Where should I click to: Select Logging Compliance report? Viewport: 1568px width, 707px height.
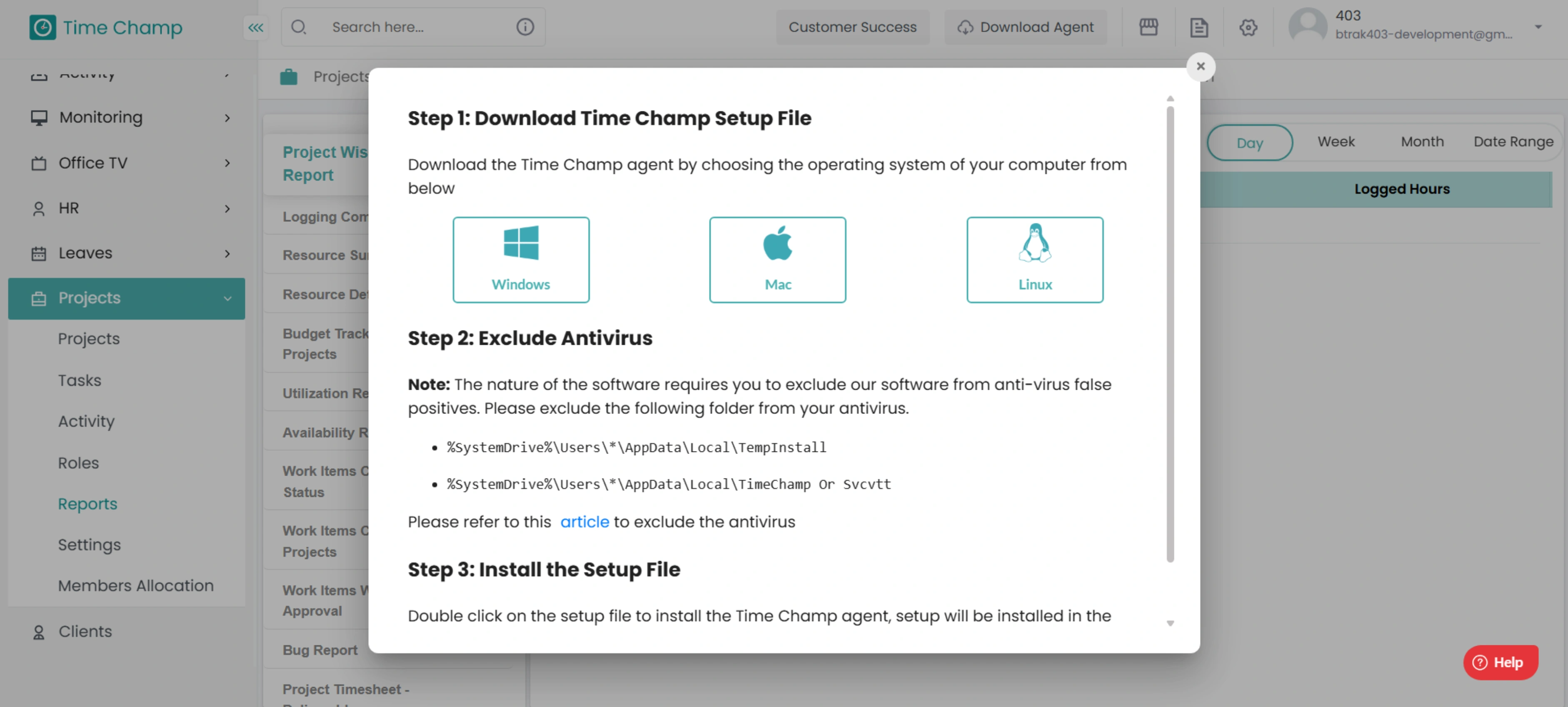[325, 217]
